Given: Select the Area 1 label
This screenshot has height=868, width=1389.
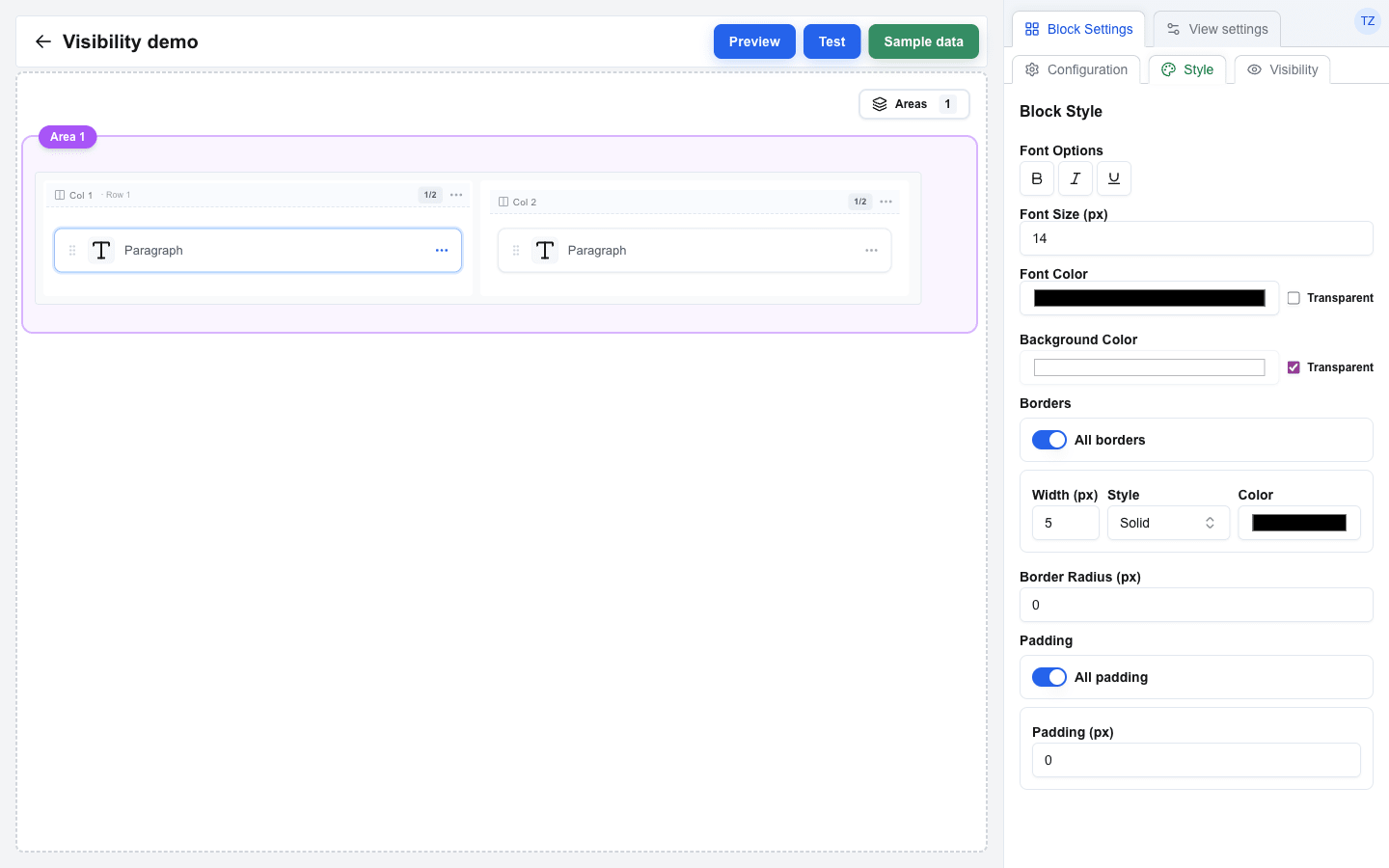Looking at the screenshot, I should click(x=68, y=137).
